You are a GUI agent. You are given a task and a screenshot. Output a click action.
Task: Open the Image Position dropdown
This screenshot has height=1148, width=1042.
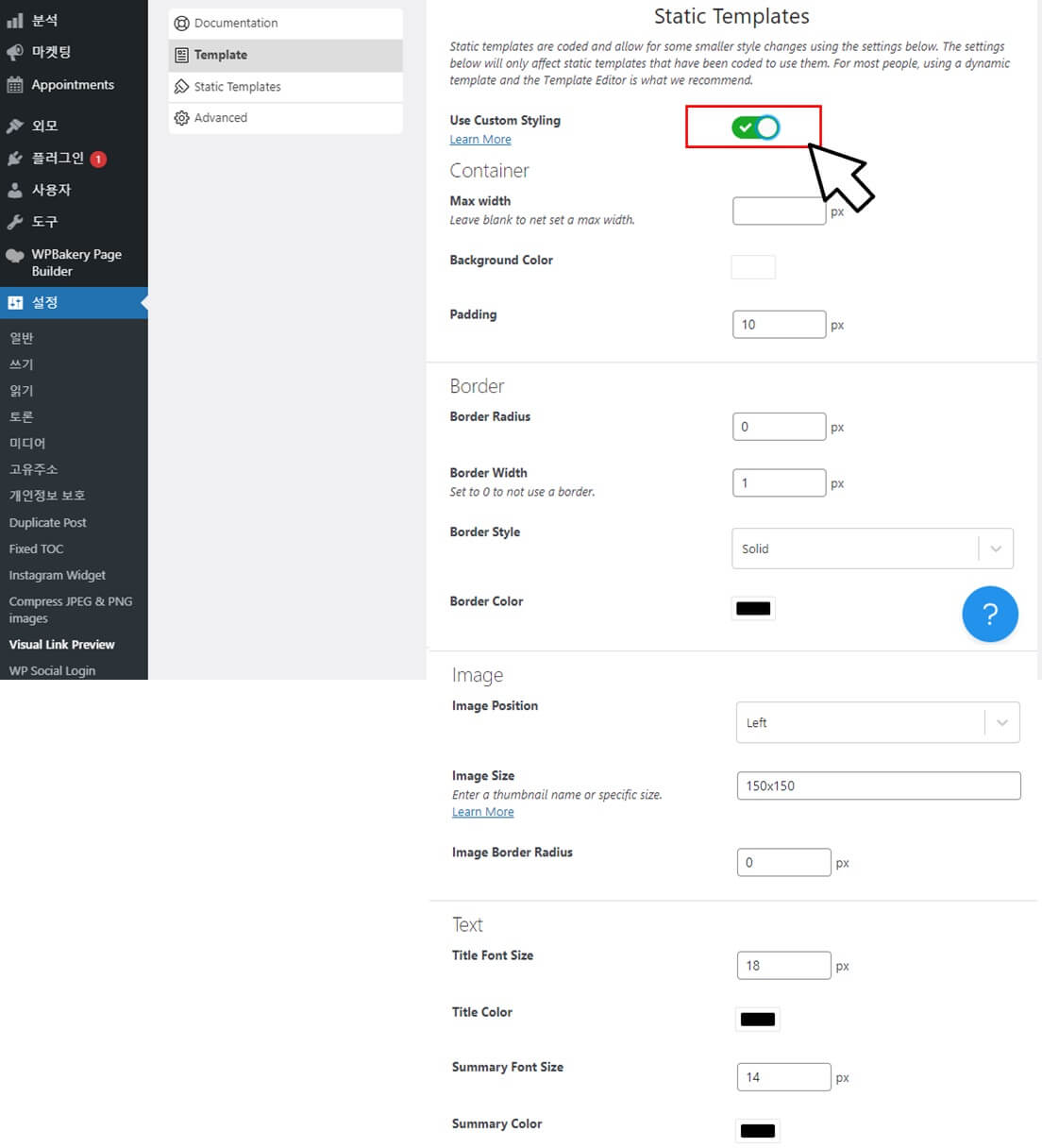click(x=878, y=722)
